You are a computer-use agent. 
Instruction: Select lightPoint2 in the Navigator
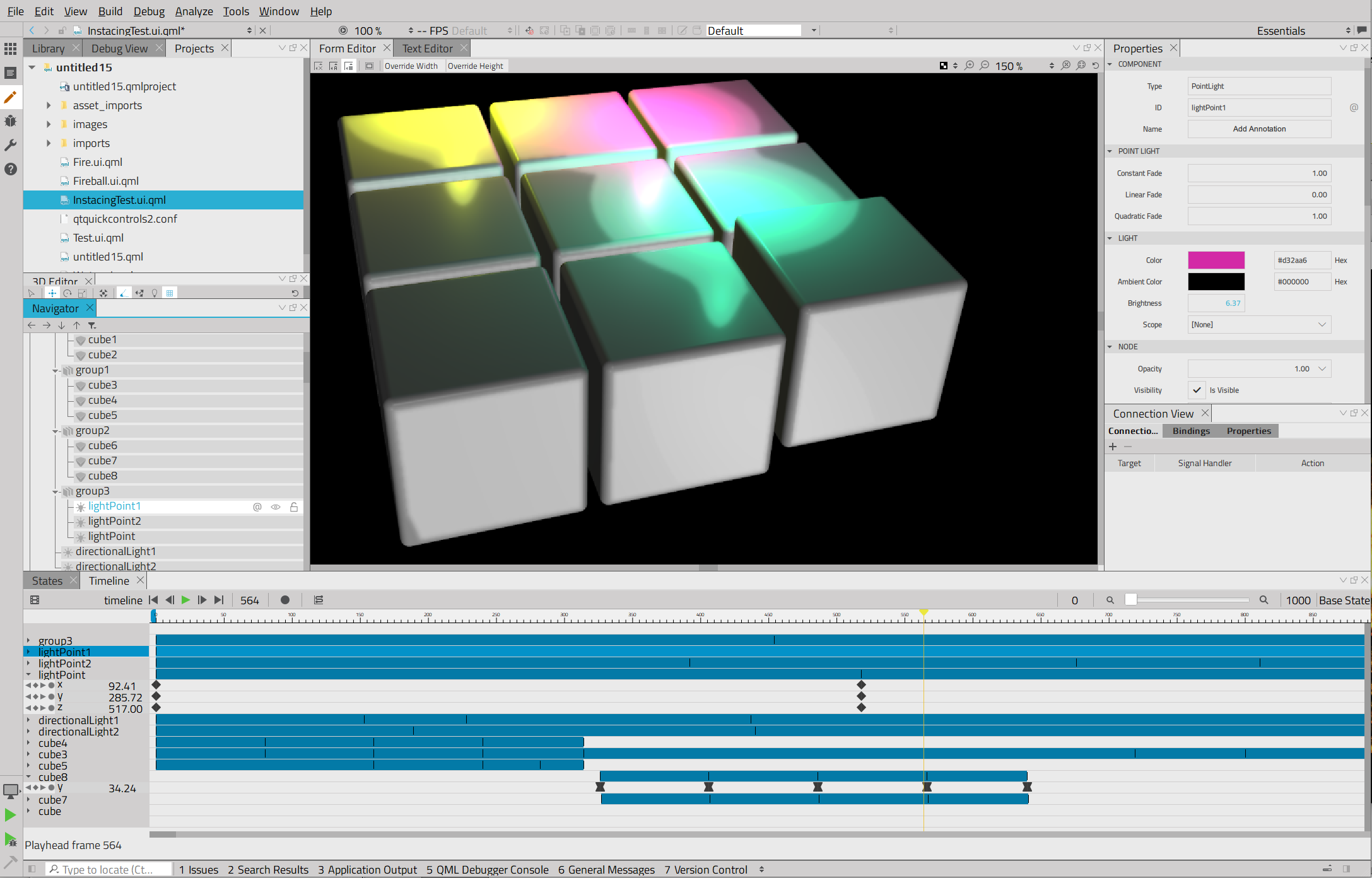pyautogui.click(x=115, y=521)
